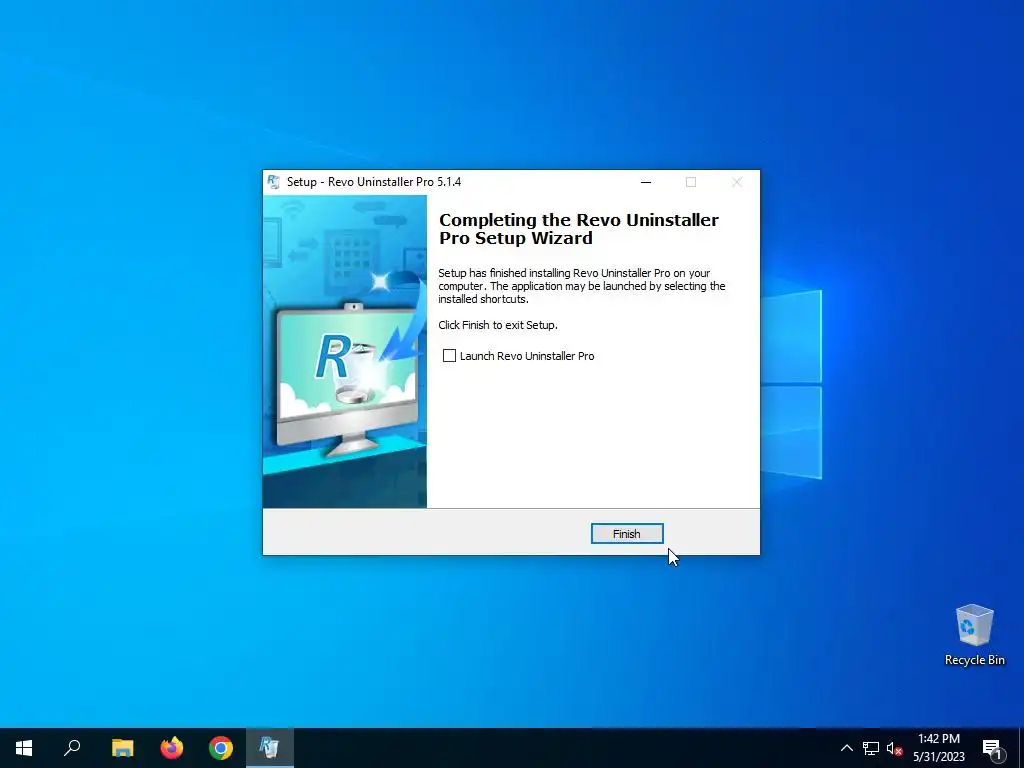Click the Finish button
Screen dimensions: 1024x768
pyautogui.click(x=627, y=534)
